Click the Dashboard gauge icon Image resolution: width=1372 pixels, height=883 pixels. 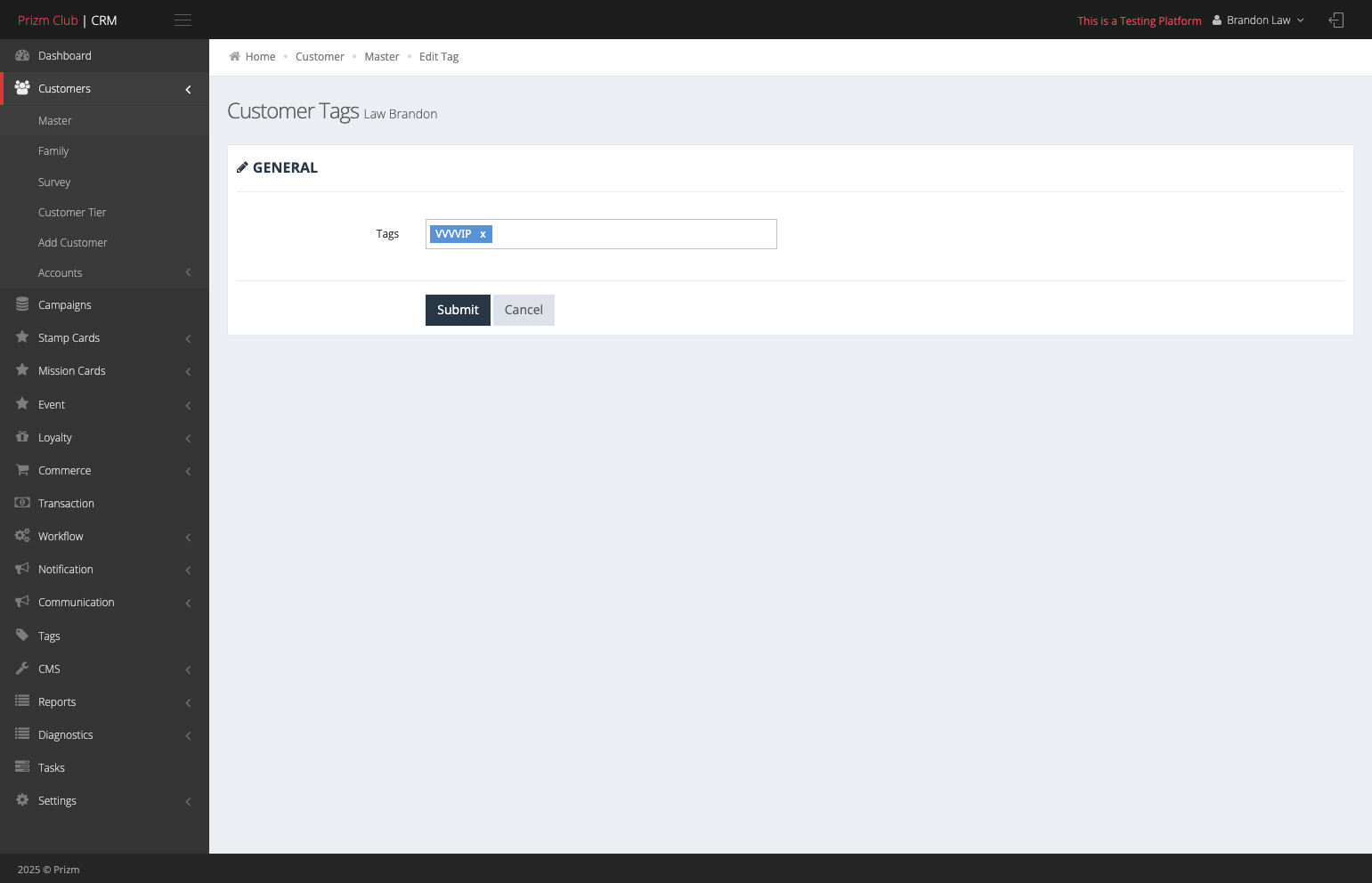coord(22,55)
